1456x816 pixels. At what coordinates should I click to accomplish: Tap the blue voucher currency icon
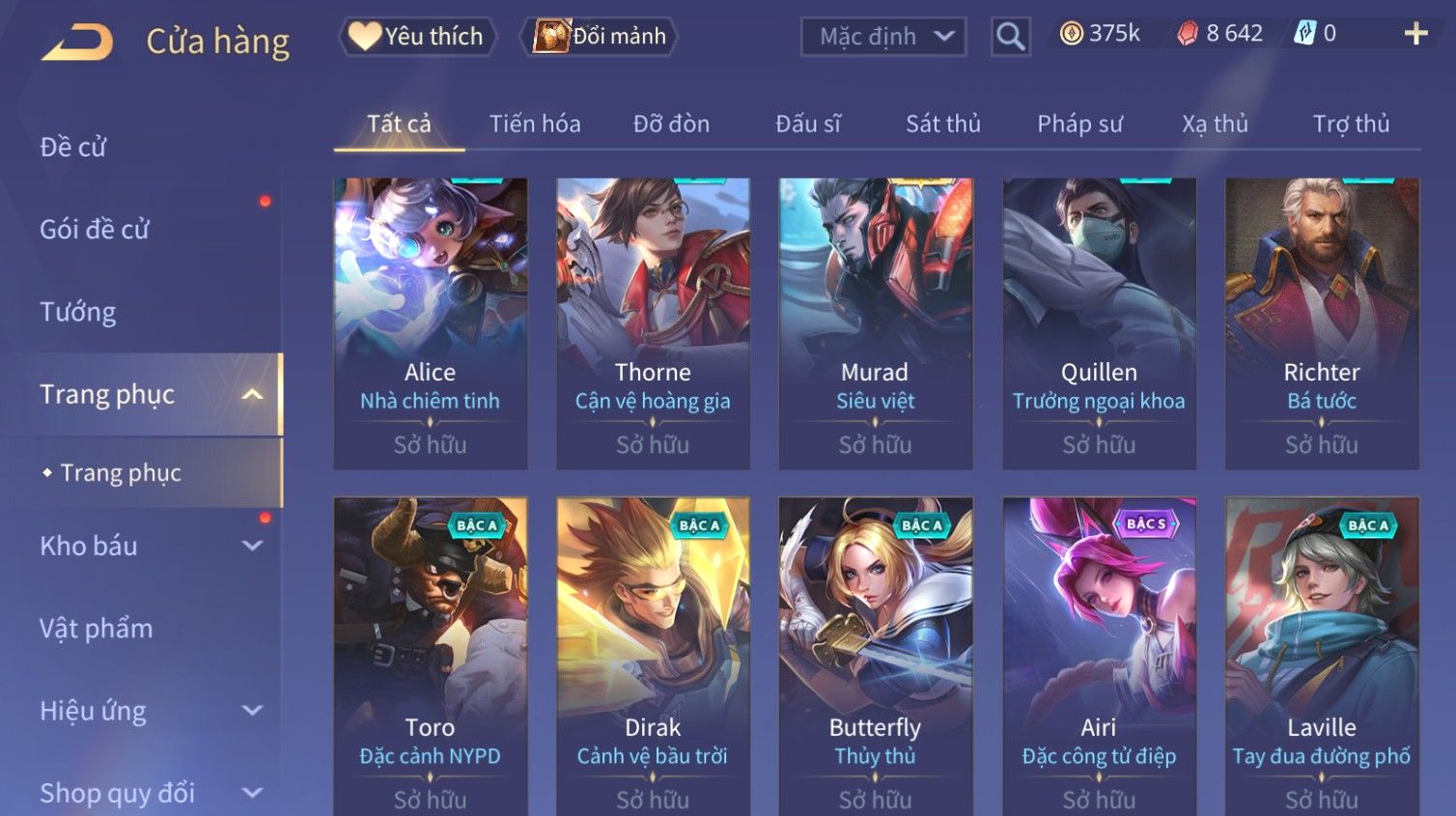(1304, 34)
